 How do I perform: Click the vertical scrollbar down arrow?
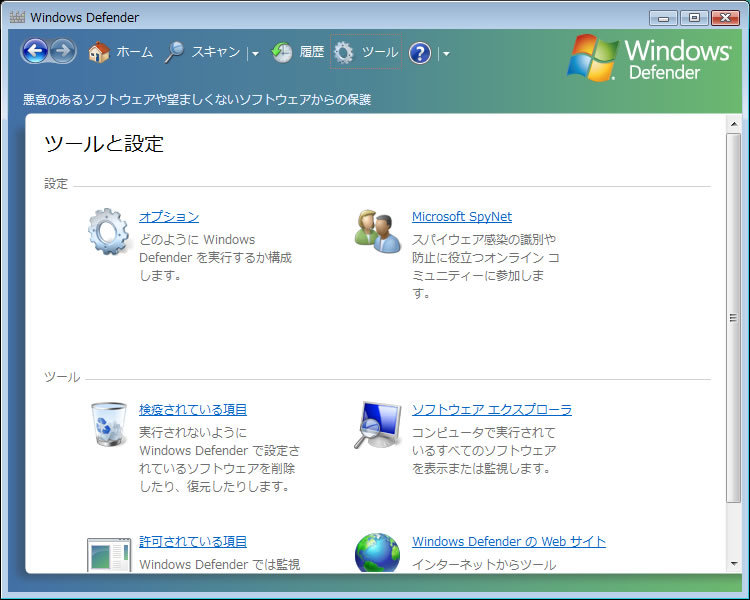click(x=733, y=564)
